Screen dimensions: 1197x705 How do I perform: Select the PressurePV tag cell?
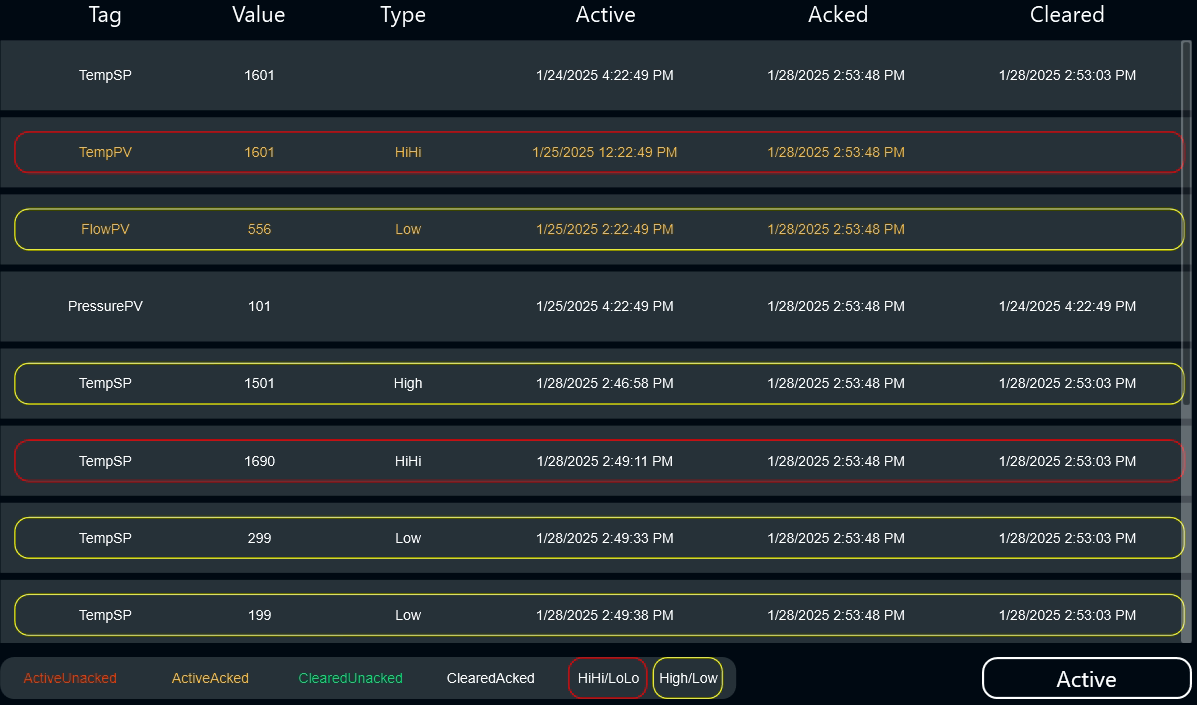point(105,307)
